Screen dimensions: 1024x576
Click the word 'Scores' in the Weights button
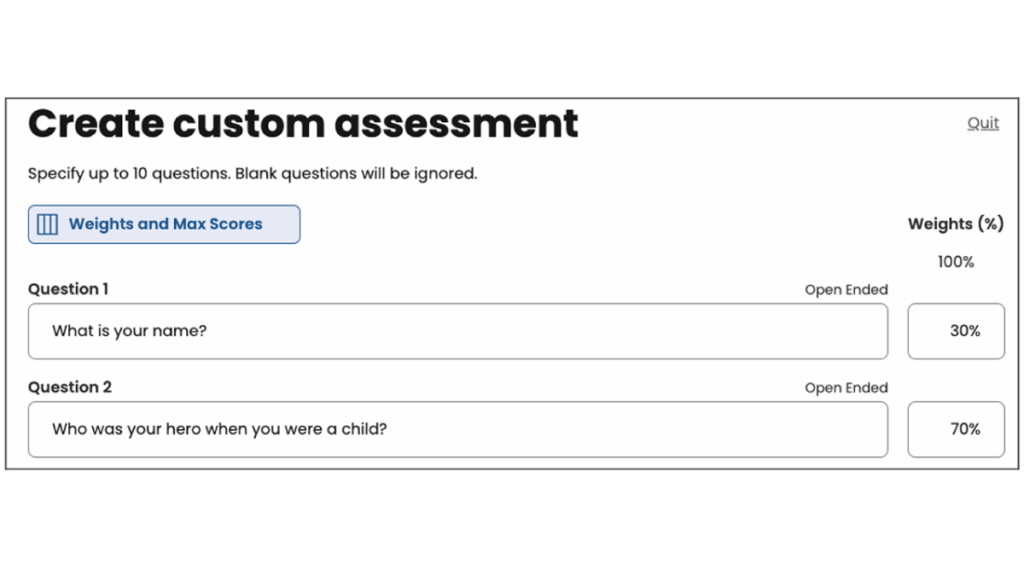(236, 224)
